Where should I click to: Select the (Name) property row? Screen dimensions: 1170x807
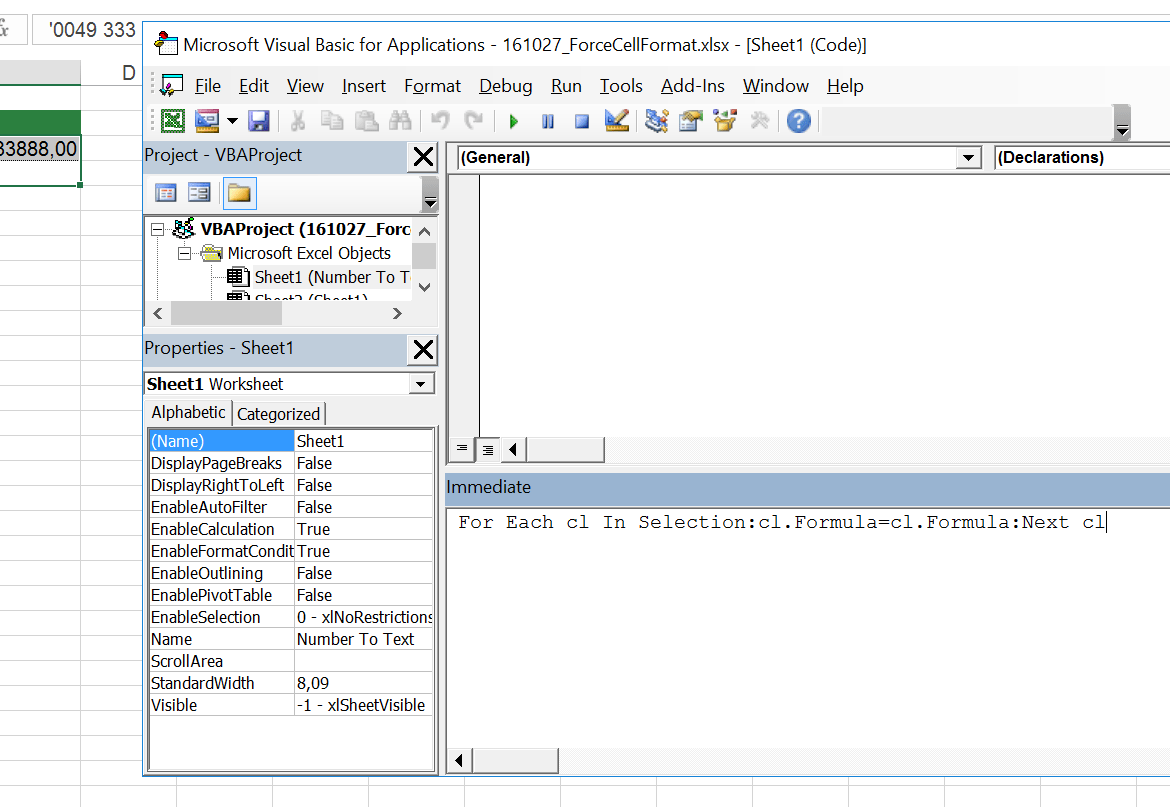click(291, 441)
